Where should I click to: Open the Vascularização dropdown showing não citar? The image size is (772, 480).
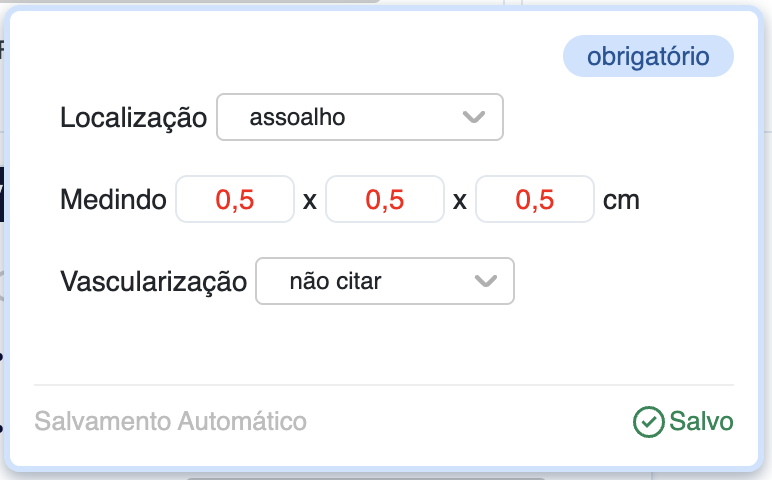click(385, 282)
